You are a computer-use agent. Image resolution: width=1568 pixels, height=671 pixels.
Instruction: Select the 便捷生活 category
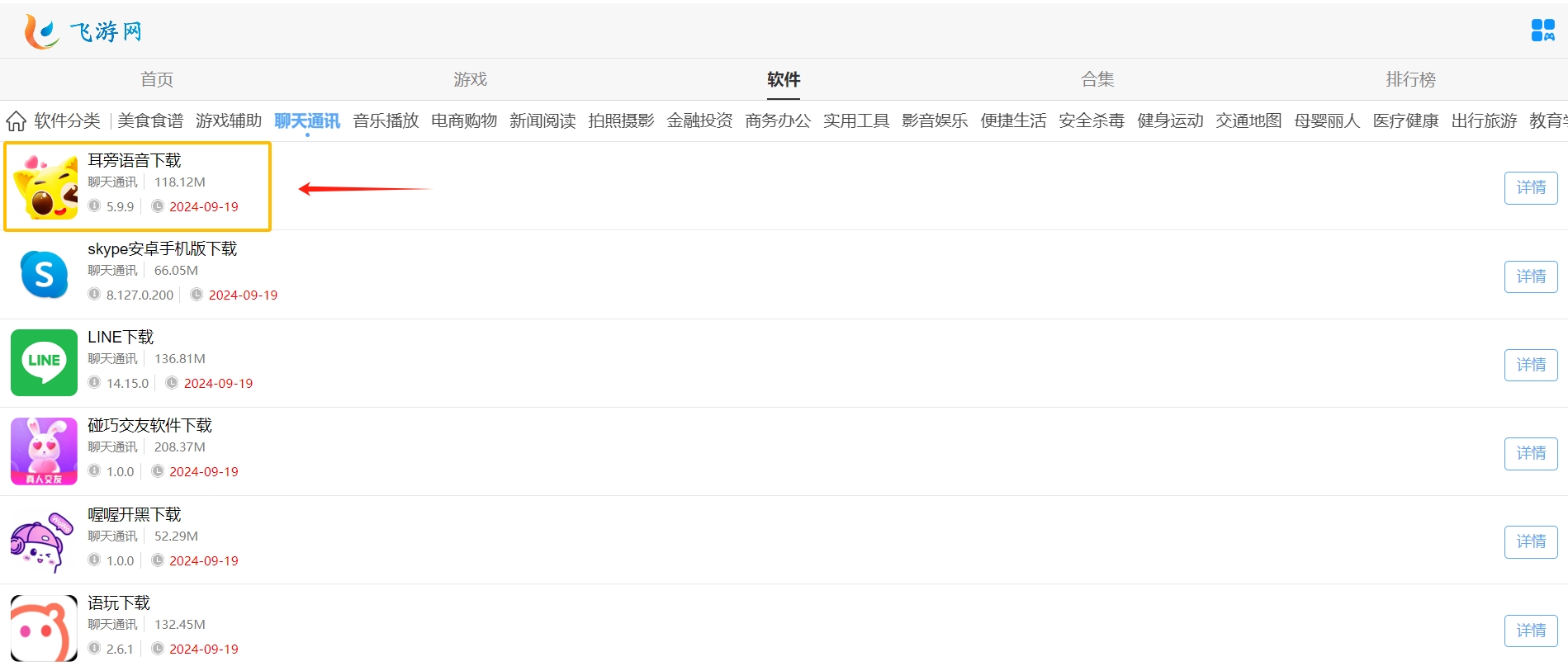coord(1013,120)
